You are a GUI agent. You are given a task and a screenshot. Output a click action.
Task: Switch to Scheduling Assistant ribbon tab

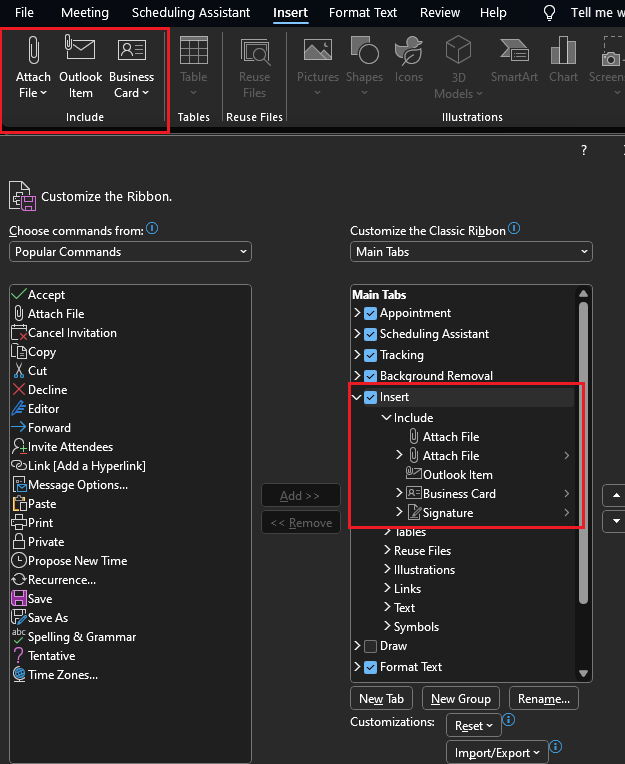pyautogui.click(x=191, y=13)
